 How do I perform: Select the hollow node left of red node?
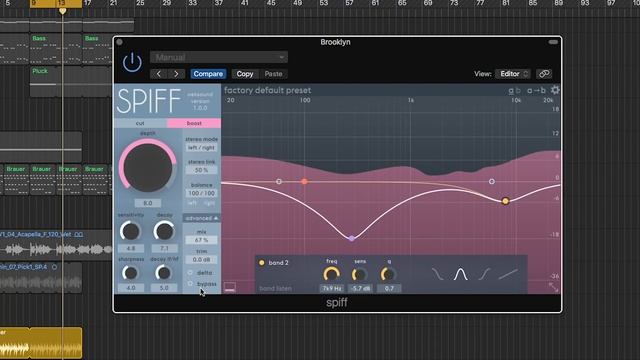[x=279, y=181]
